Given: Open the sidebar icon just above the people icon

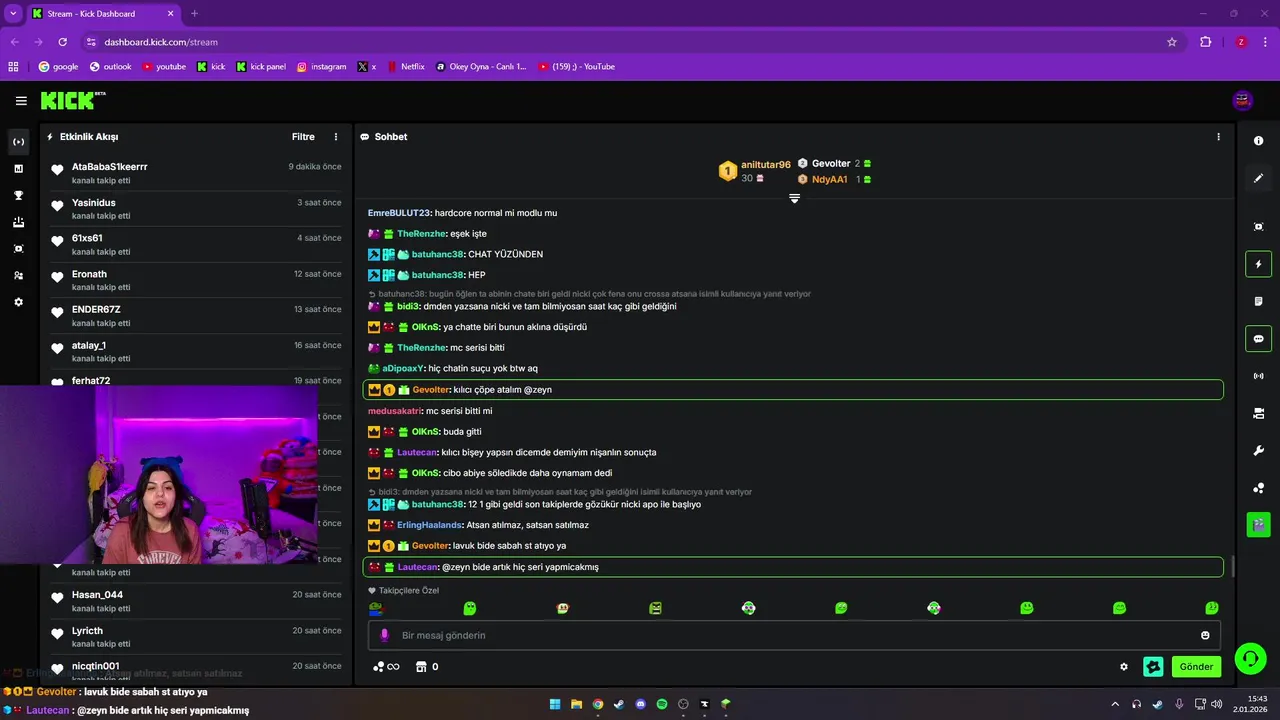Looking at the screenshot, I should (x=18, y=248).
